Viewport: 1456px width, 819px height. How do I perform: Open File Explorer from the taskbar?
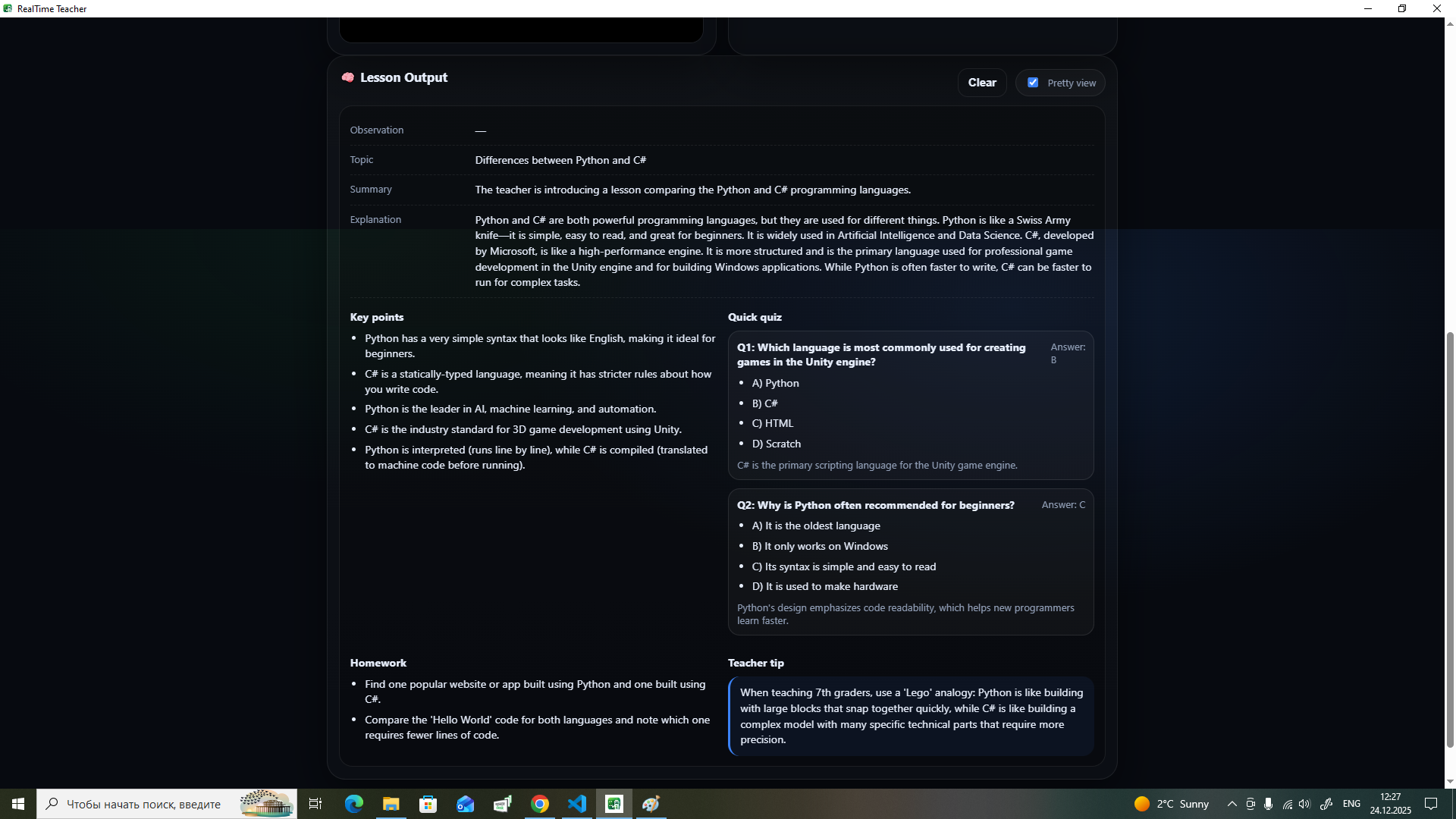point(391,804)
